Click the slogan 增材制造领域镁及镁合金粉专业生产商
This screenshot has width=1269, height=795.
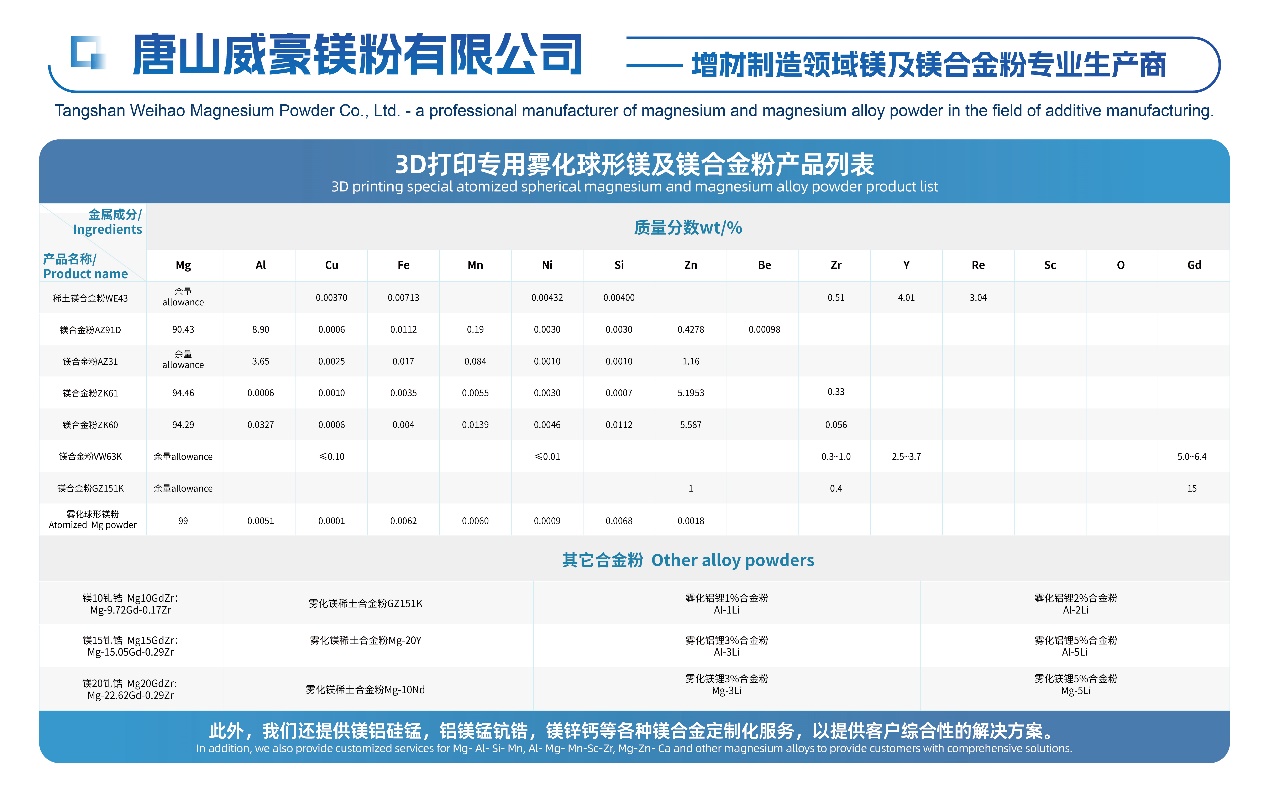pos(929,65)
